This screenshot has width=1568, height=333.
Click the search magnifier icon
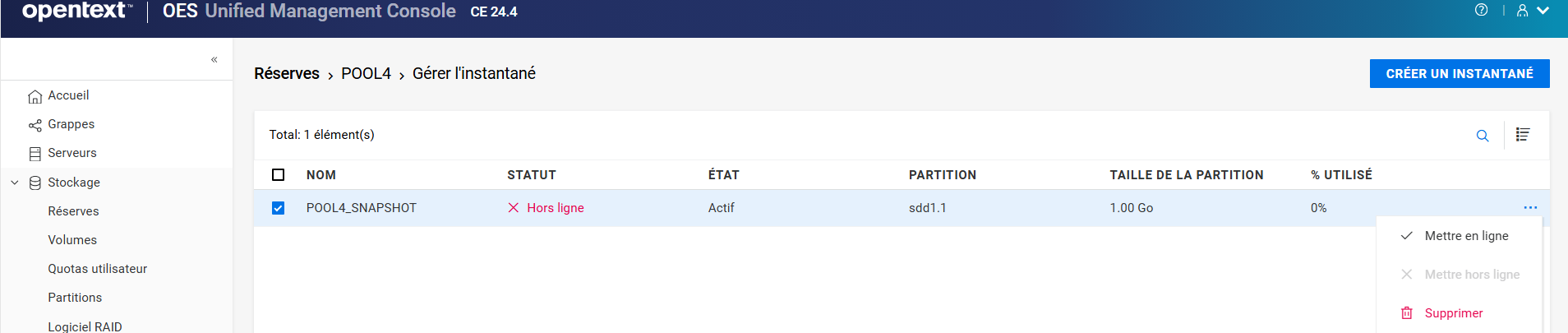[x=1483, y=136]
